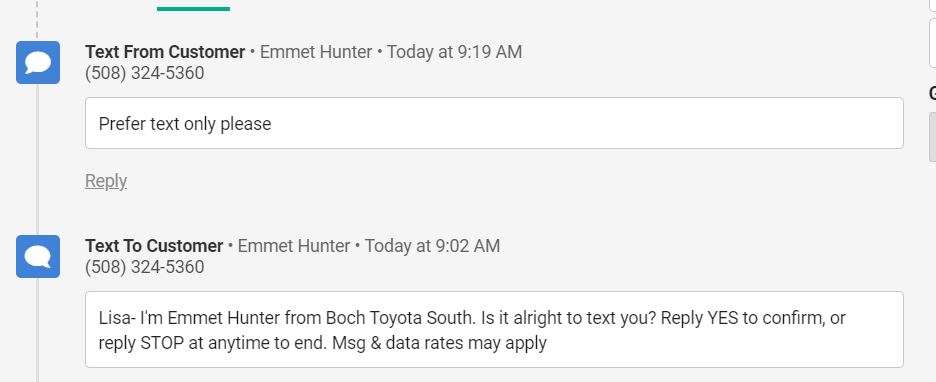Select Emmet Hunter name on 9:02 AM entry
The image size is (936, 382).
(294, 246)
